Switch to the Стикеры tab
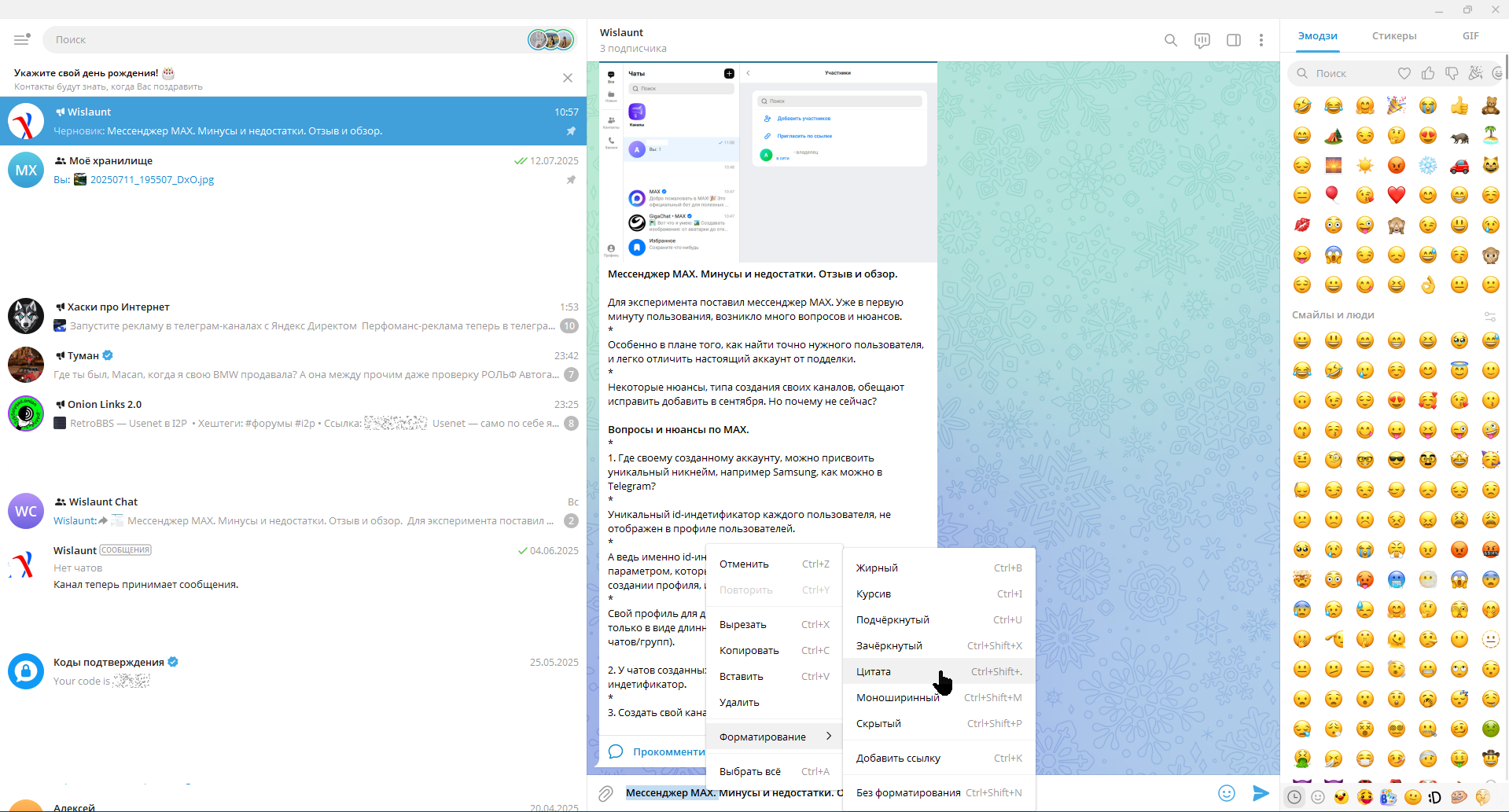 [x=1394, y=36]
